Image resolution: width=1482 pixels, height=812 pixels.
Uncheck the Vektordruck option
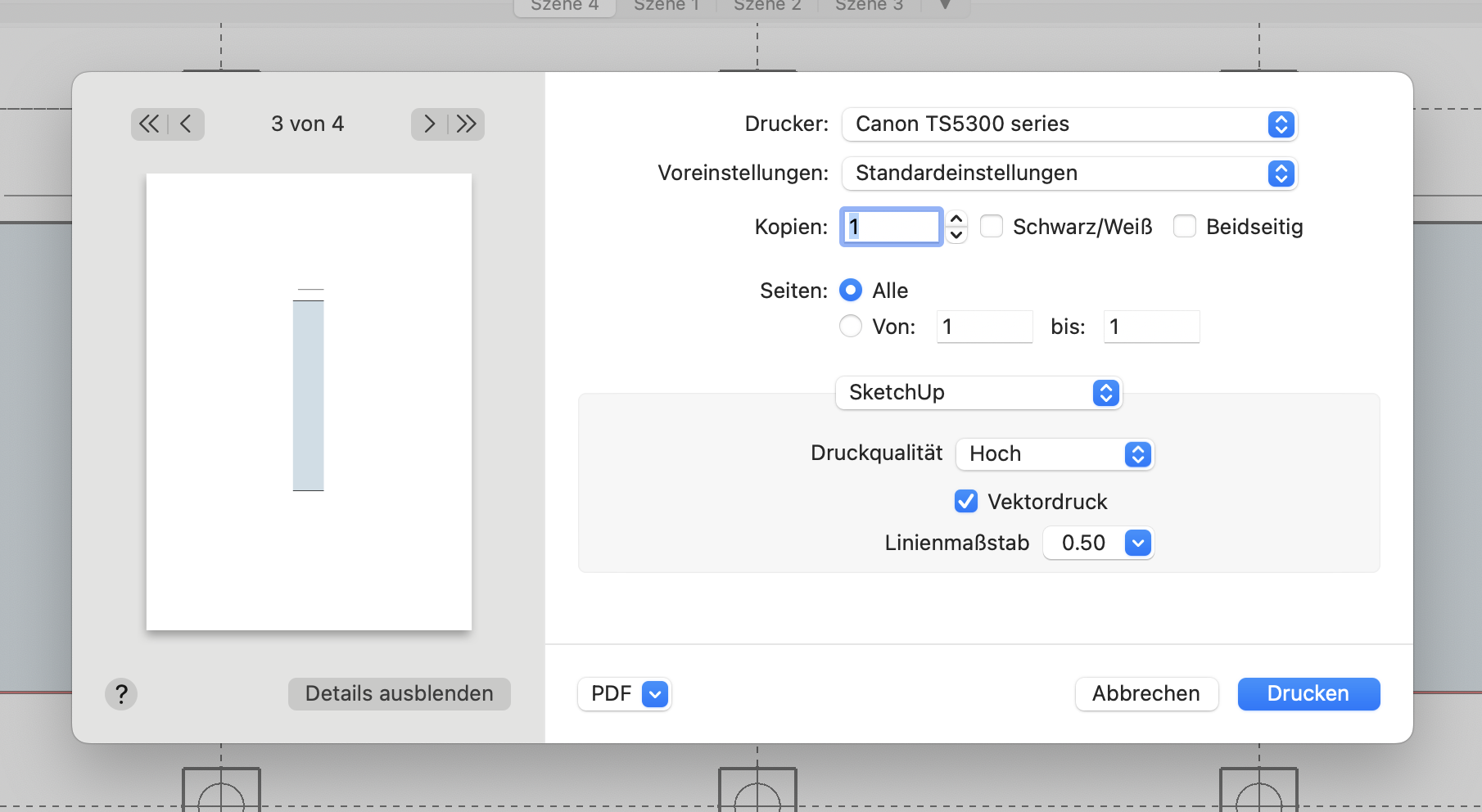(966, 502)
